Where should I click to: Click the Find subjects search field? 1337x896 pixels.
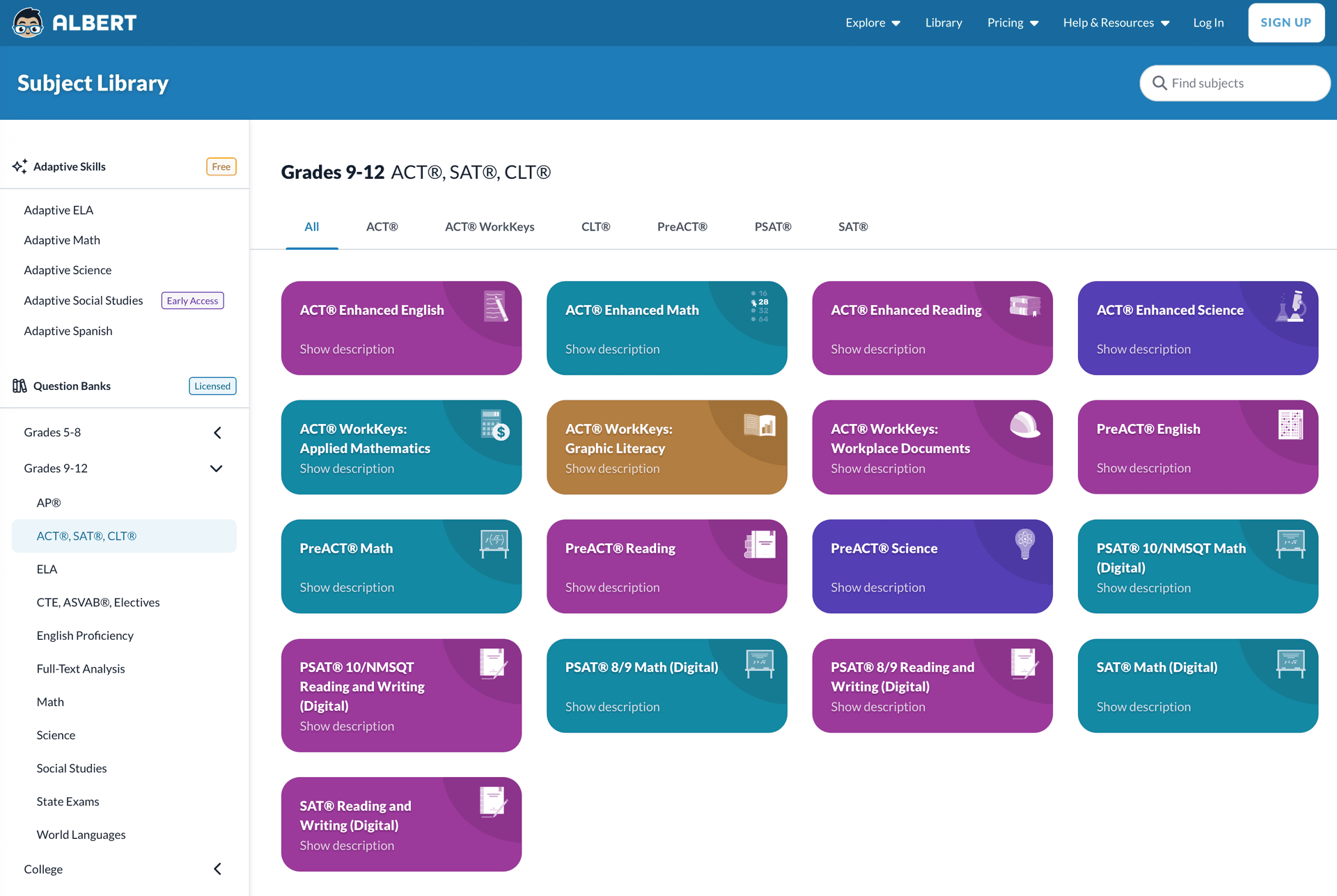(x=1235, y=83)
